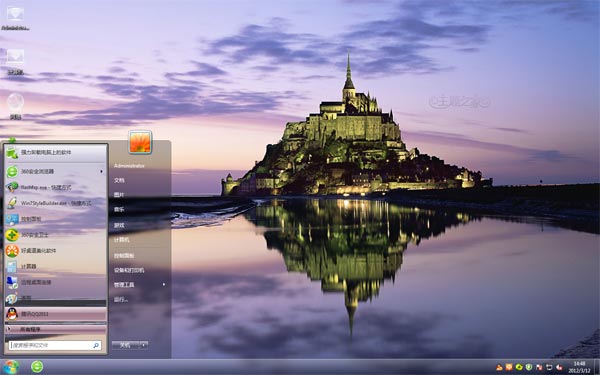Start 360安全卫士 from the Start menu
The image size is (600, 375).
point(56,235)
